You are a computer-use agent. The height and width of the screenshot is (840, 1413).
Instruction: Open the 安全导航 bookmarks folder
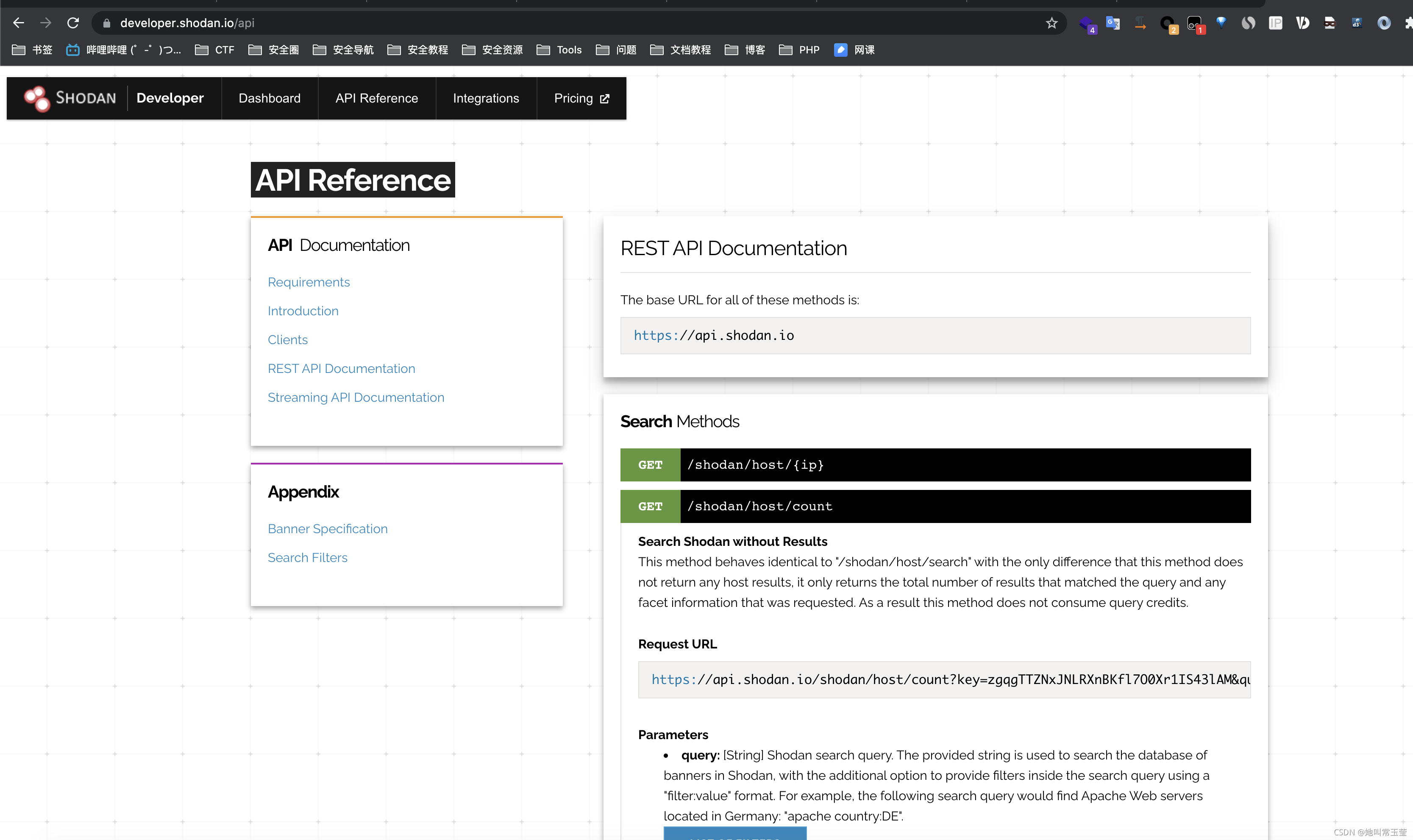click(343, 50)
